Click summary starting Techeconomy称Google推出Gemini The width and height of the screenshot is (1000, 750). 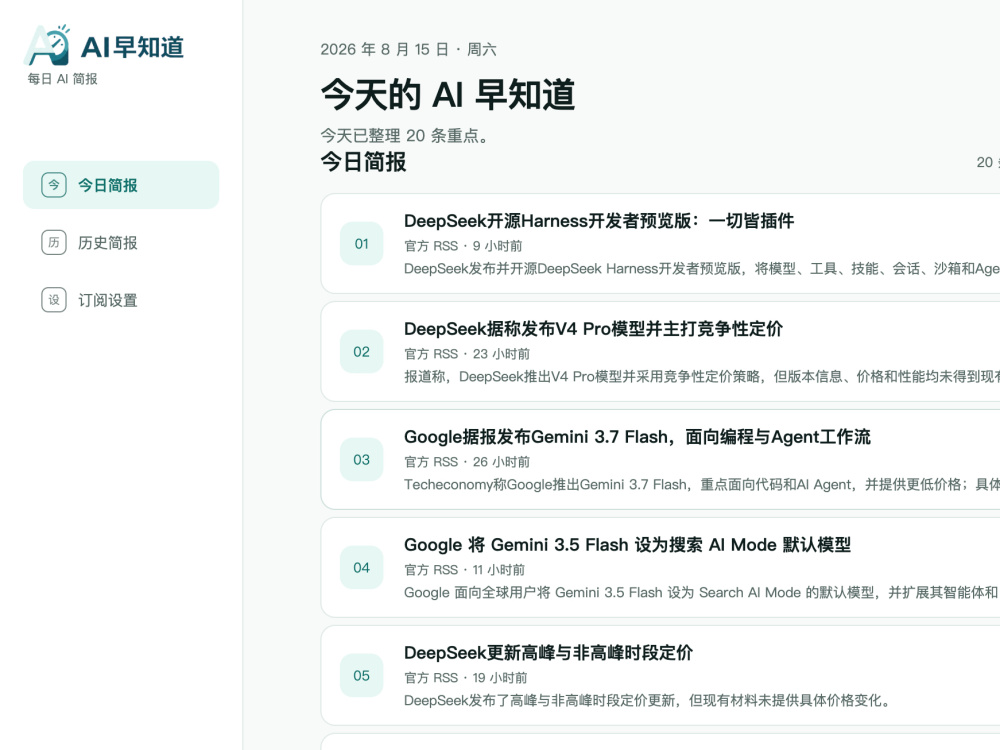pos(702,485)
